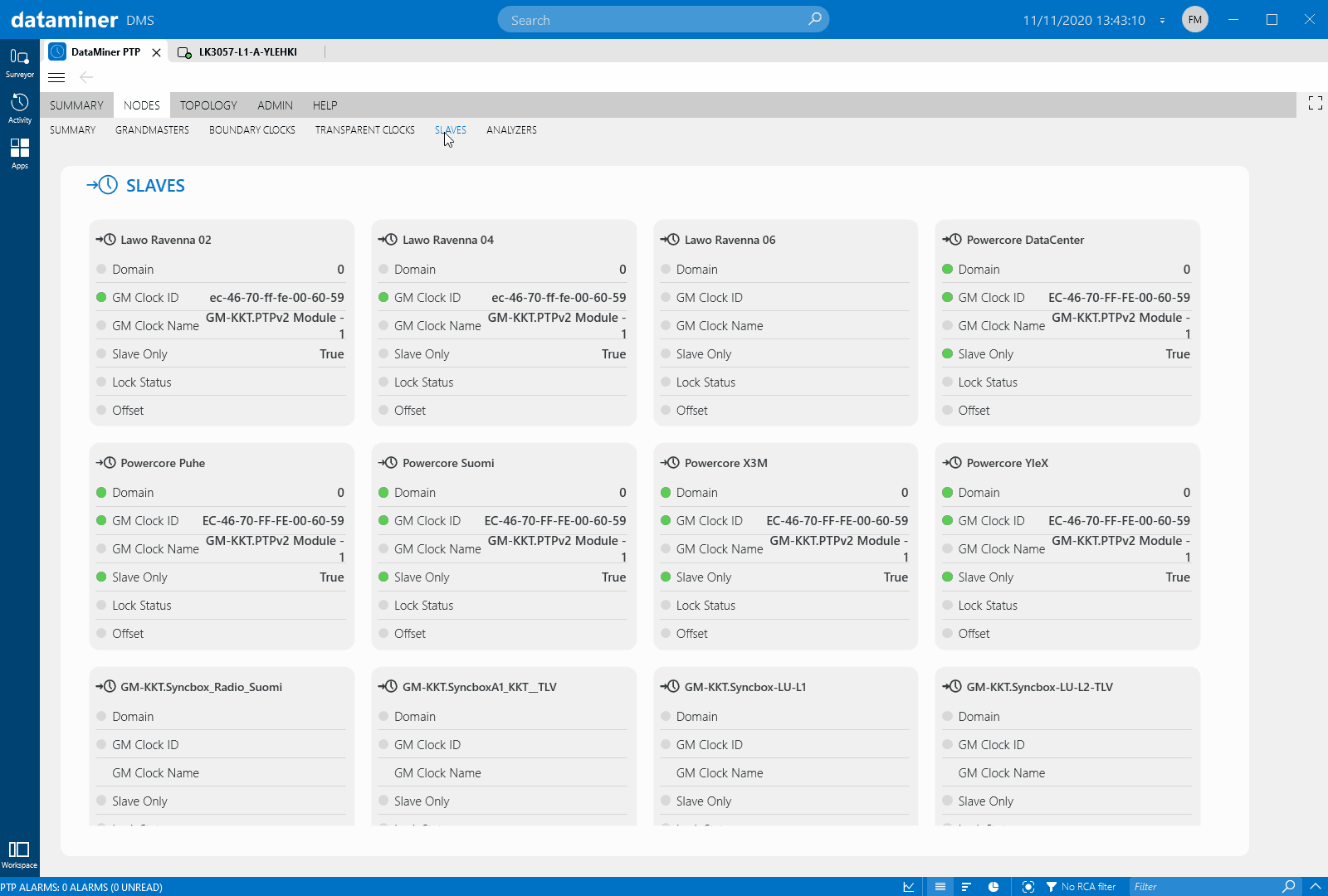Open the TRANSPARENT CLOCKS sub-tab
The width and height of the screenshot is (1328, 896).
coord(364,130)
